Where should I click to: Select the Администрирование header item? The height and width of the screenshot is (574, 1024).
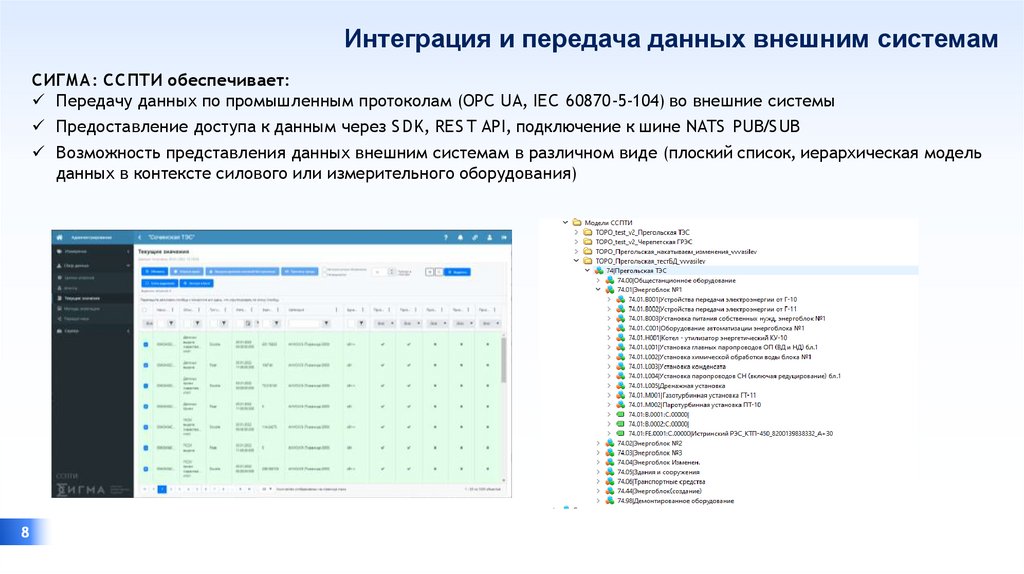coord(92,237)
